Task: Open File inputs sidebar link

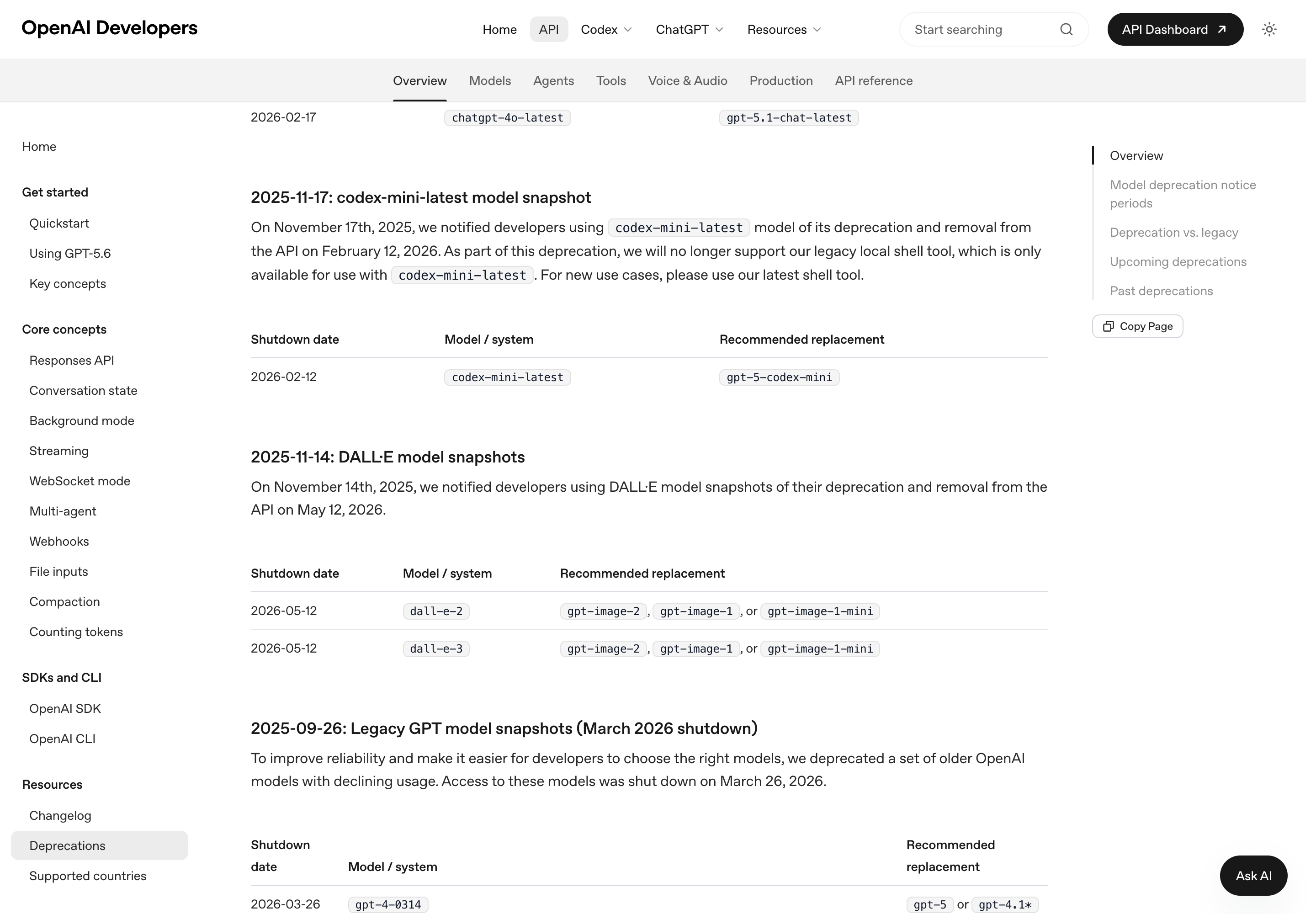Action: point(58,572)
